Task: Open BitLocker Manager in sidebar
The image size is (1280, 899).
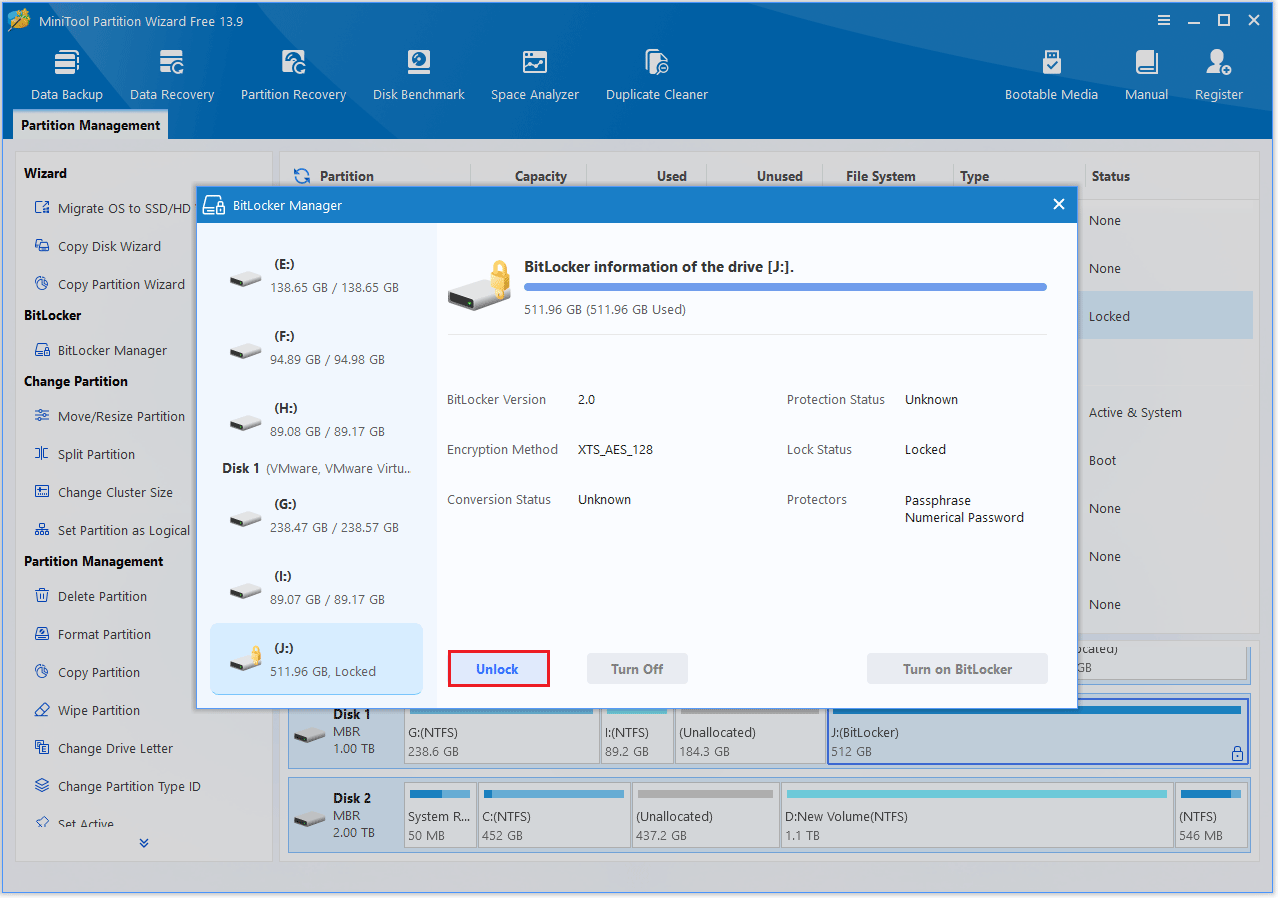Action: click(100, 350)
